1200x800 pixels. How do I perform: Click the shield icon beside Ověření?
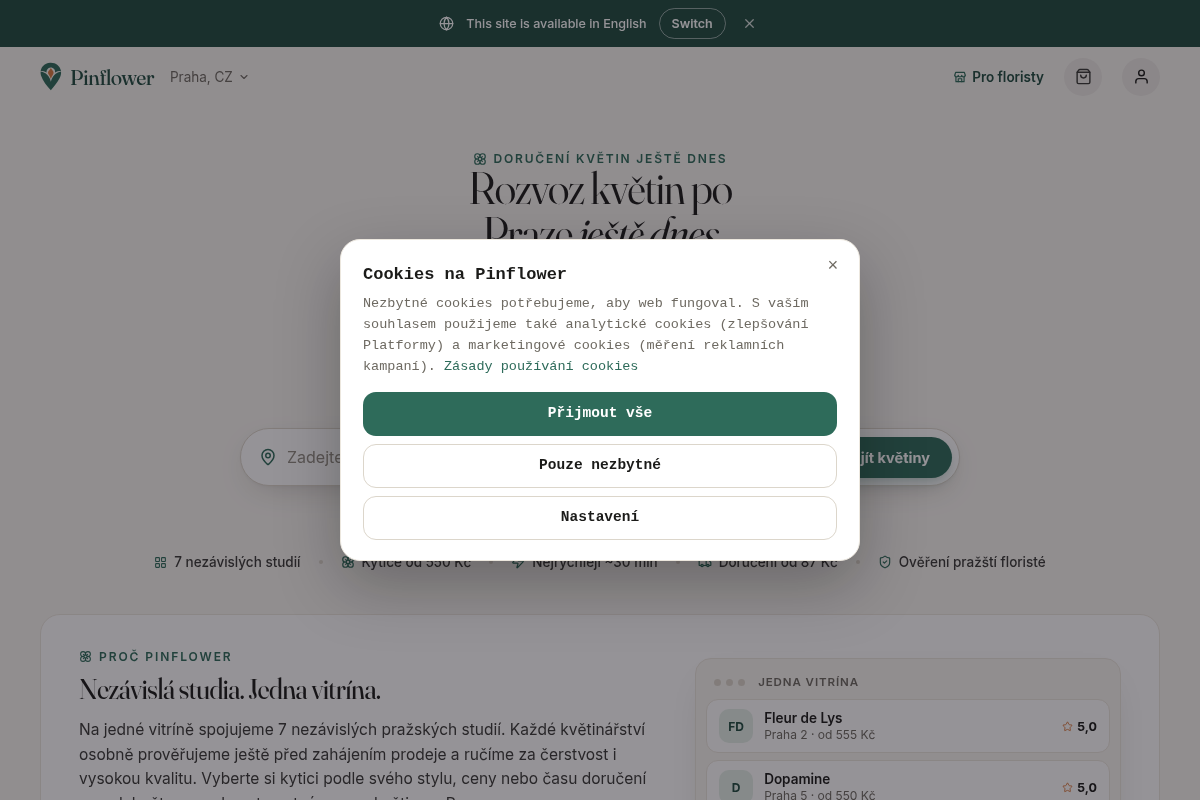(x=885, y=562)
